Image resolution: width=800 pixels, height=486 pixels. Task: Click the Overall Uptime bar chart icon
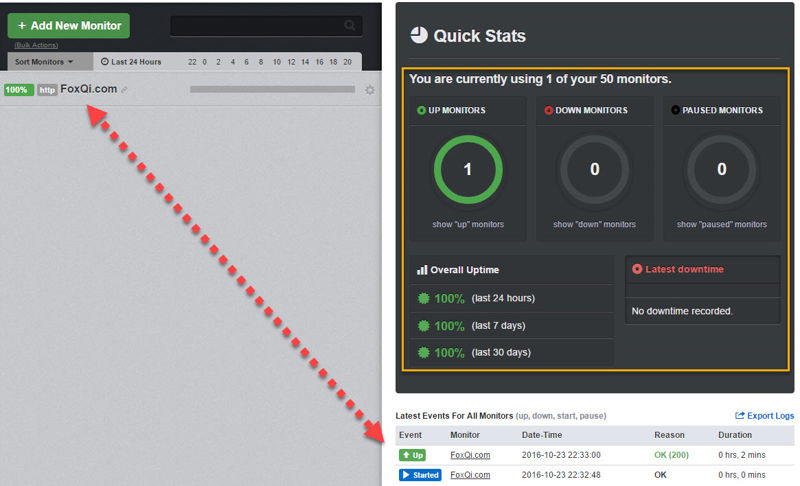click(422, 270)
